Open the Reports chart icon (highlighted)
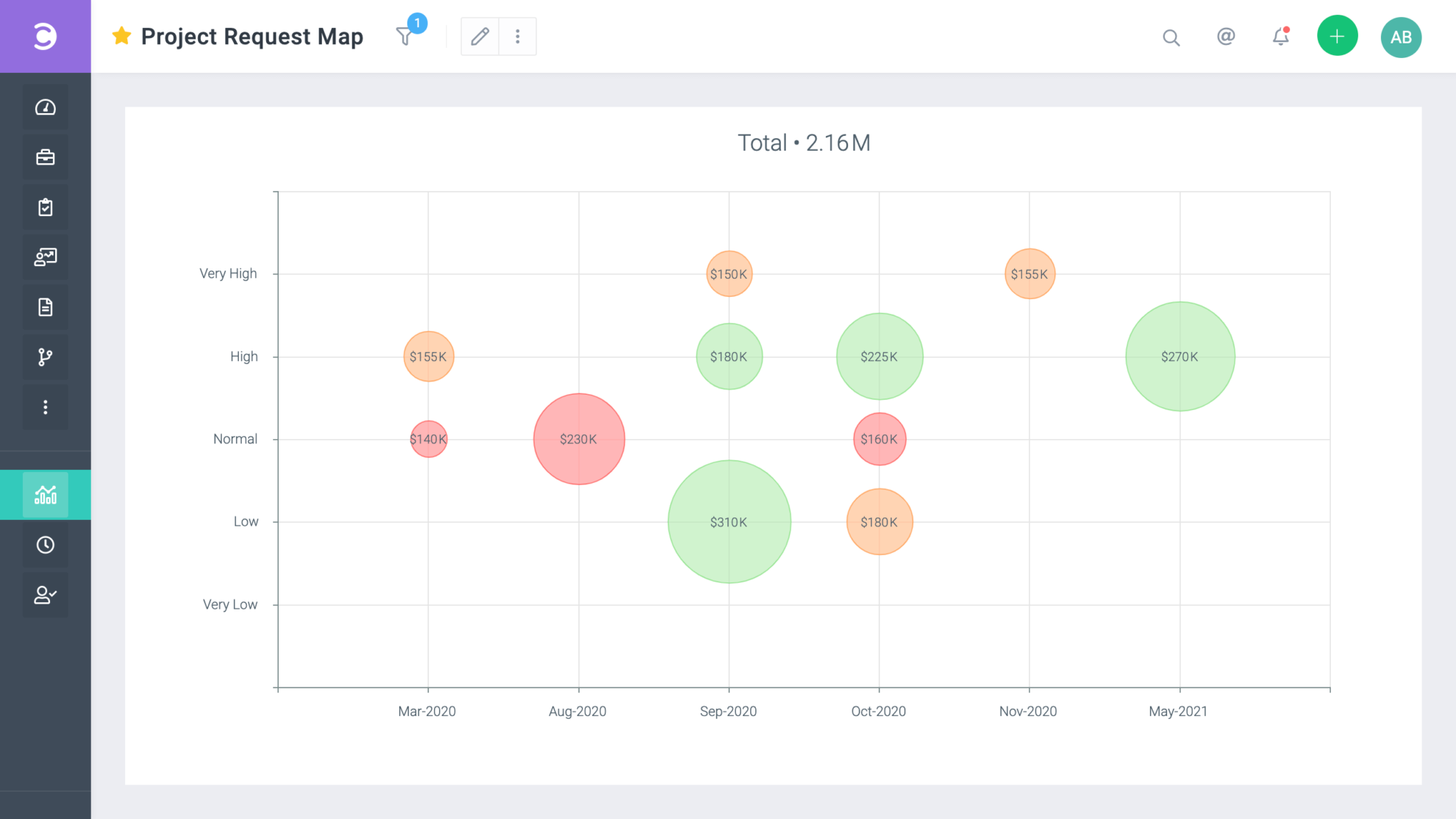 45,495
